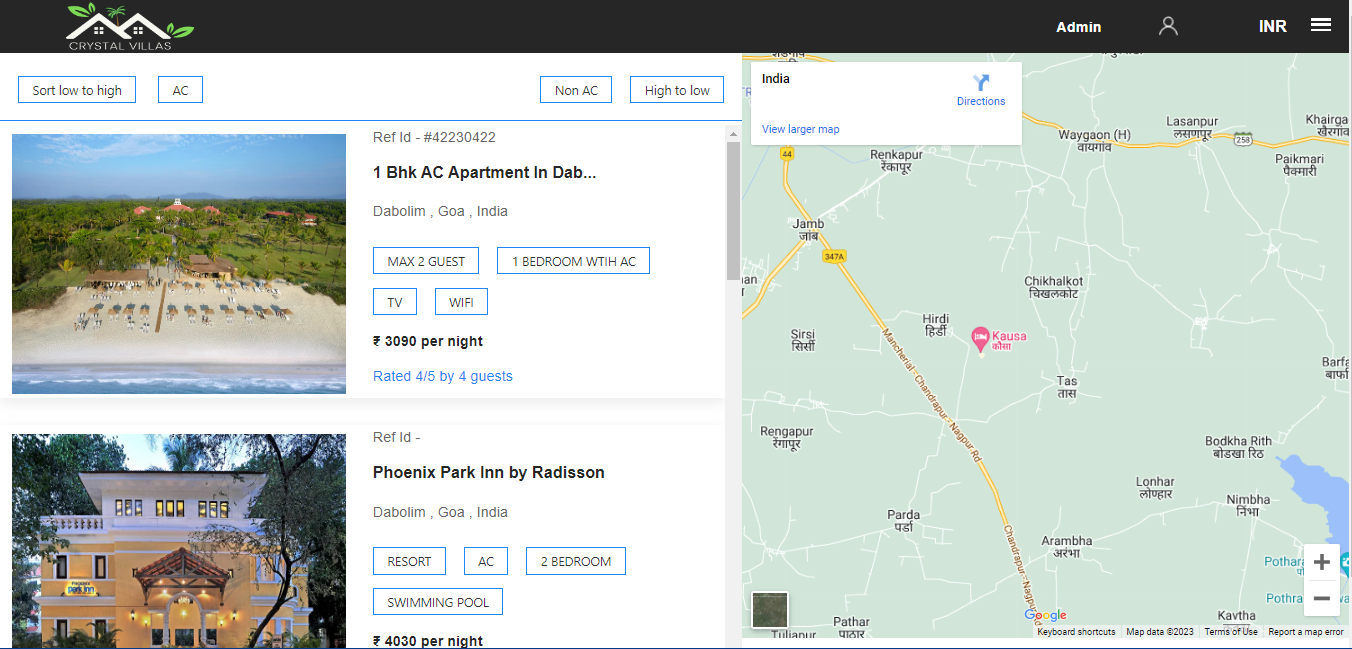
Task: Zoom out on the map
Action: point(1322,597)
